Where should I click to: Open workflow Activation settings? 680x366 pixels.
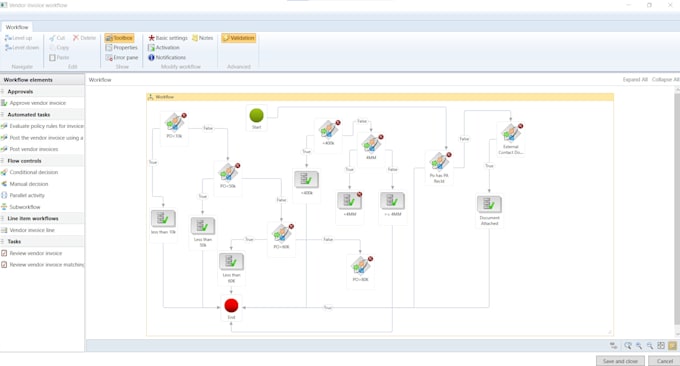(x=163, y=48)
